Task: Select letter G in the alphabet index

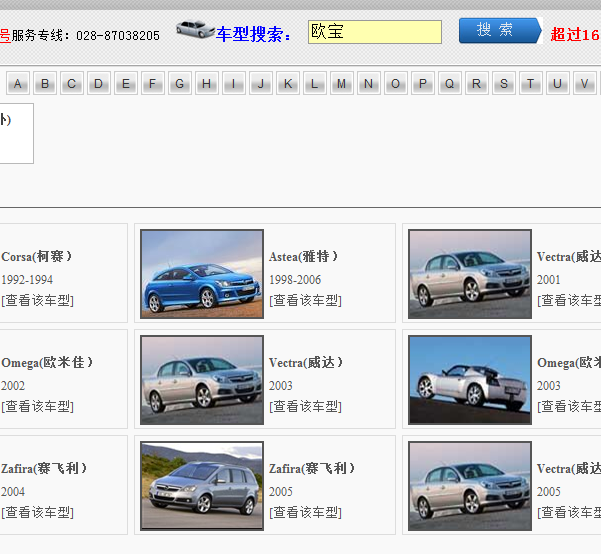Action: coord(180,83)
